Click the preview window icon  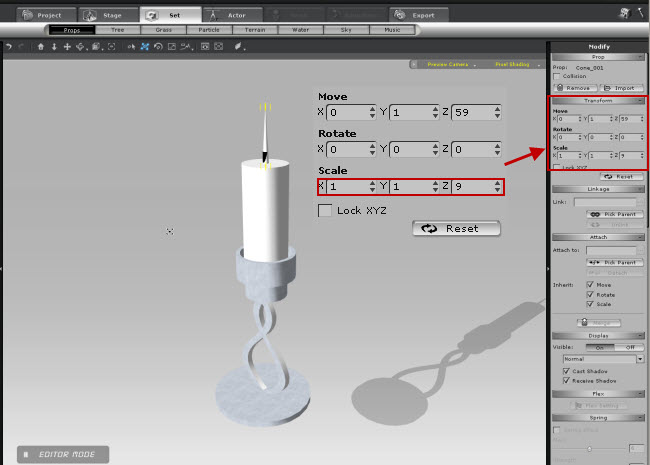205,47
